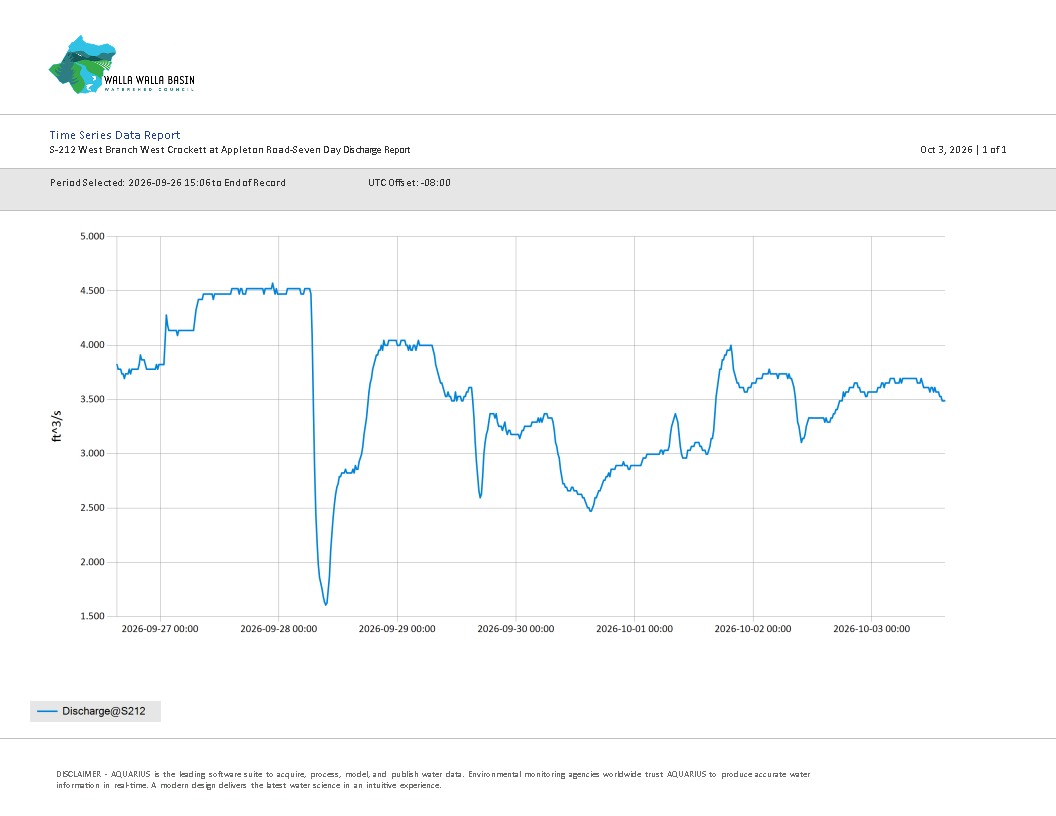This screenshot has width=1056, height=816.
Task: Click the '2026-09-28 00:00' x-axis label
Action: (x=278, y=629)
